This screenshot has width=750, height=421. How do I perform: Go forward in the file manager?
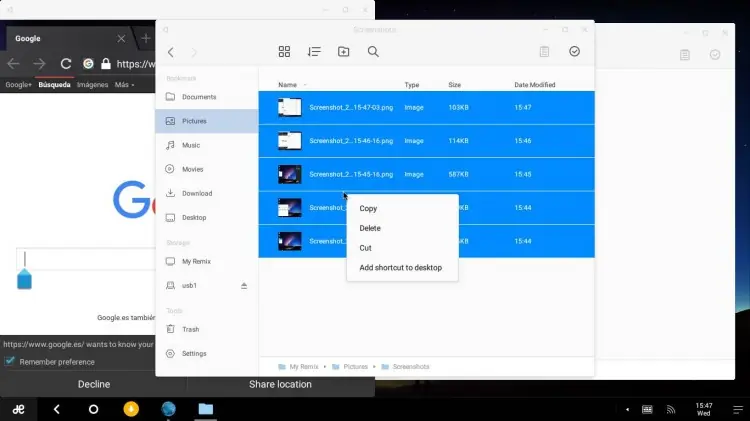click(x=194, y=52)
